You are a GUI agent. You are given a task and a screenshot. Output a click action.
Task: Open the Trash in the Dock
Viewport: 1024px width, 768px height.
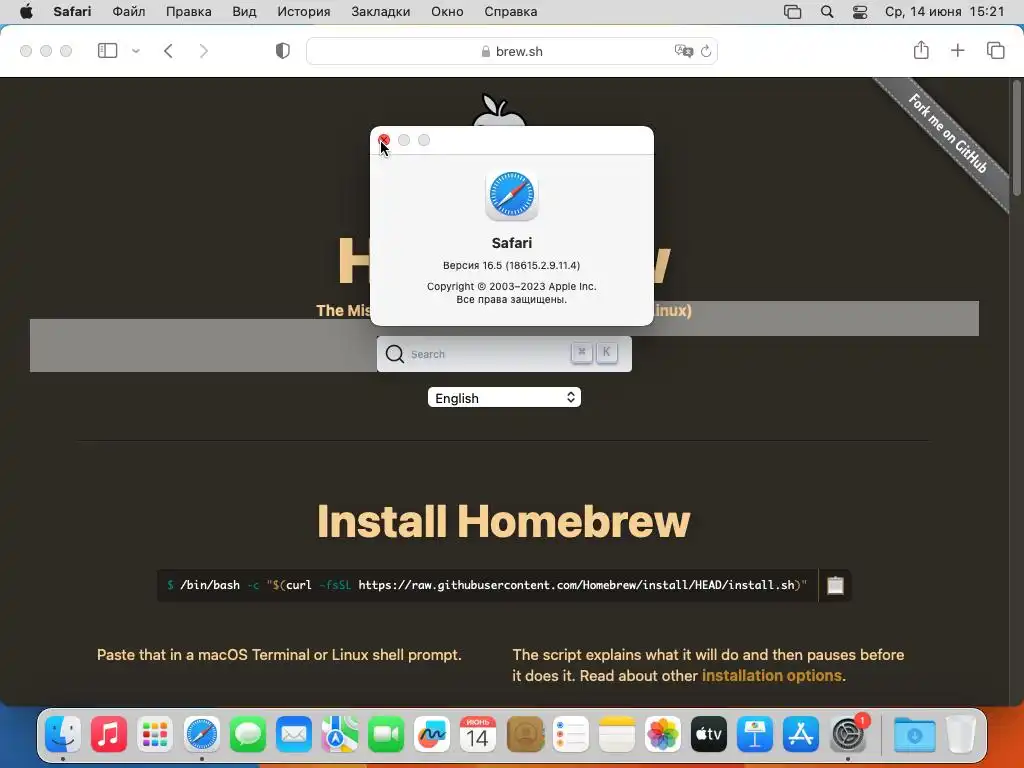tap(961, 734)
